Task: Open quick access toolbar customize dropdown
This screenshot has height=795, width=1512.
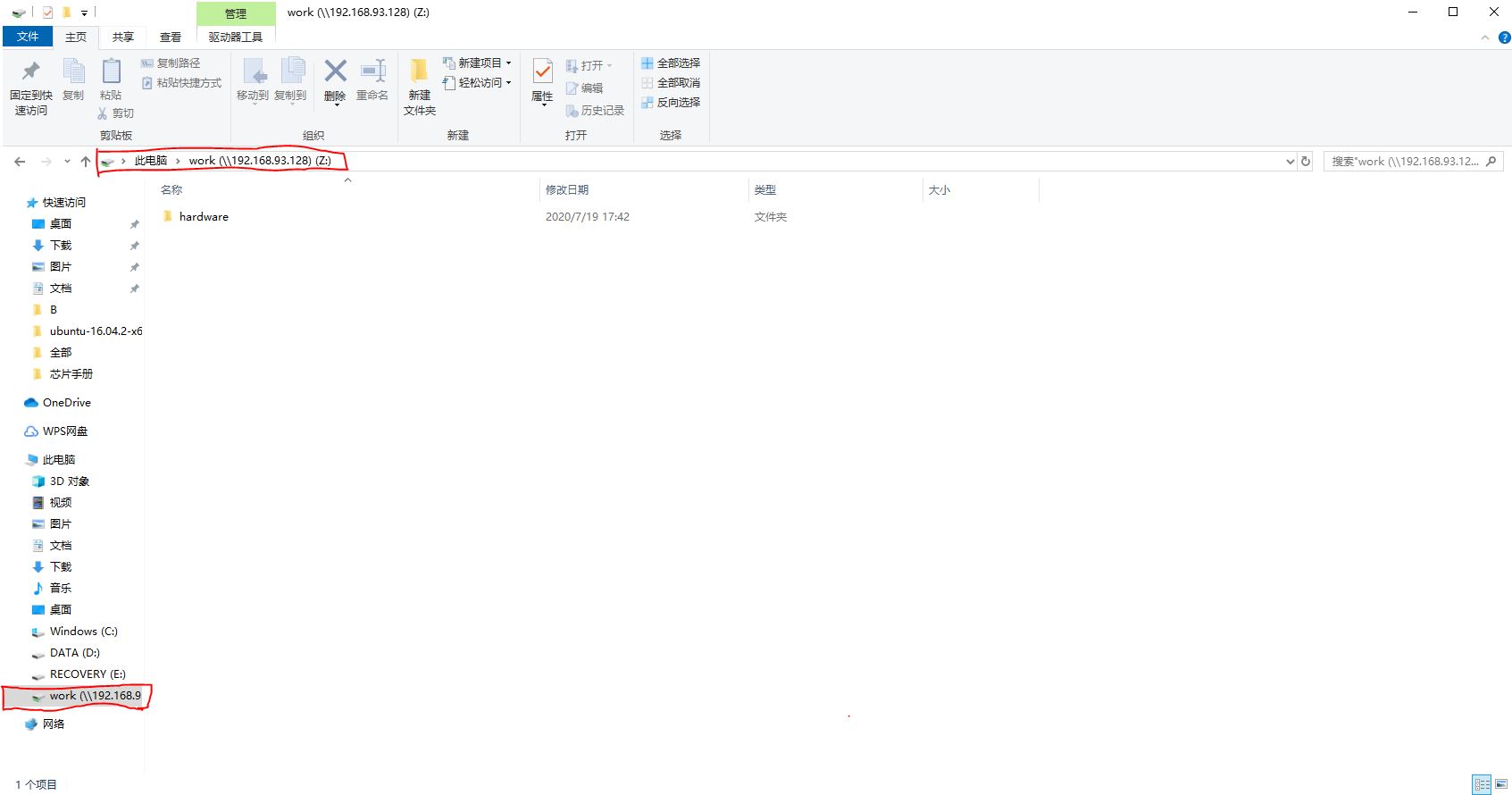Action: [x=85, y=13]
